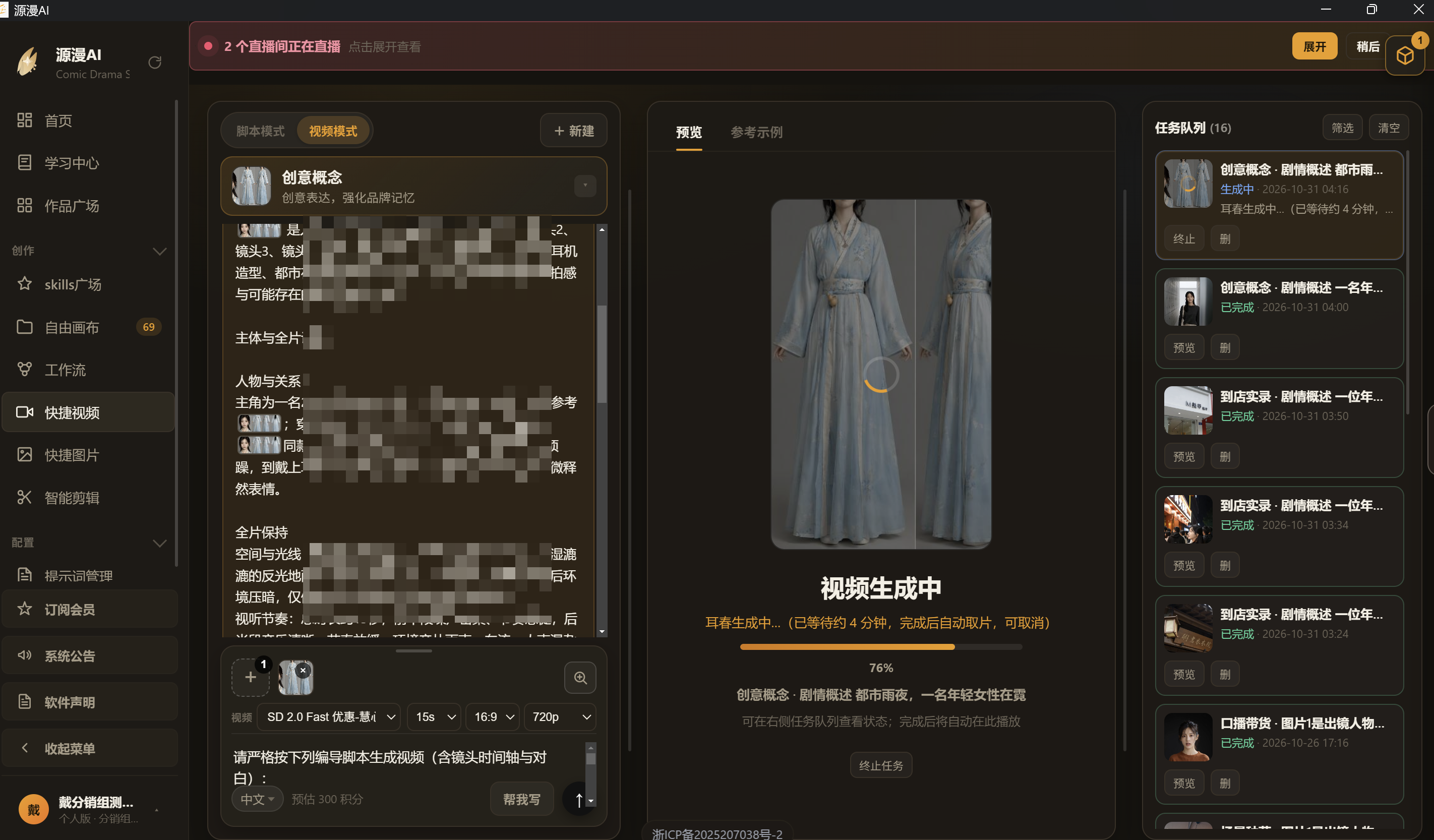Image resolution: width=1434 pixels, height=840 pixels.
Task: Collapse the 创作 sidebar section
Action: click(160, 251)
